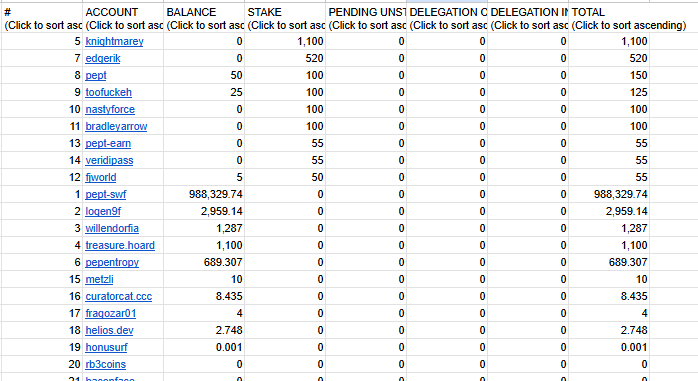Open the pepentropy account link

coord(112,262)
